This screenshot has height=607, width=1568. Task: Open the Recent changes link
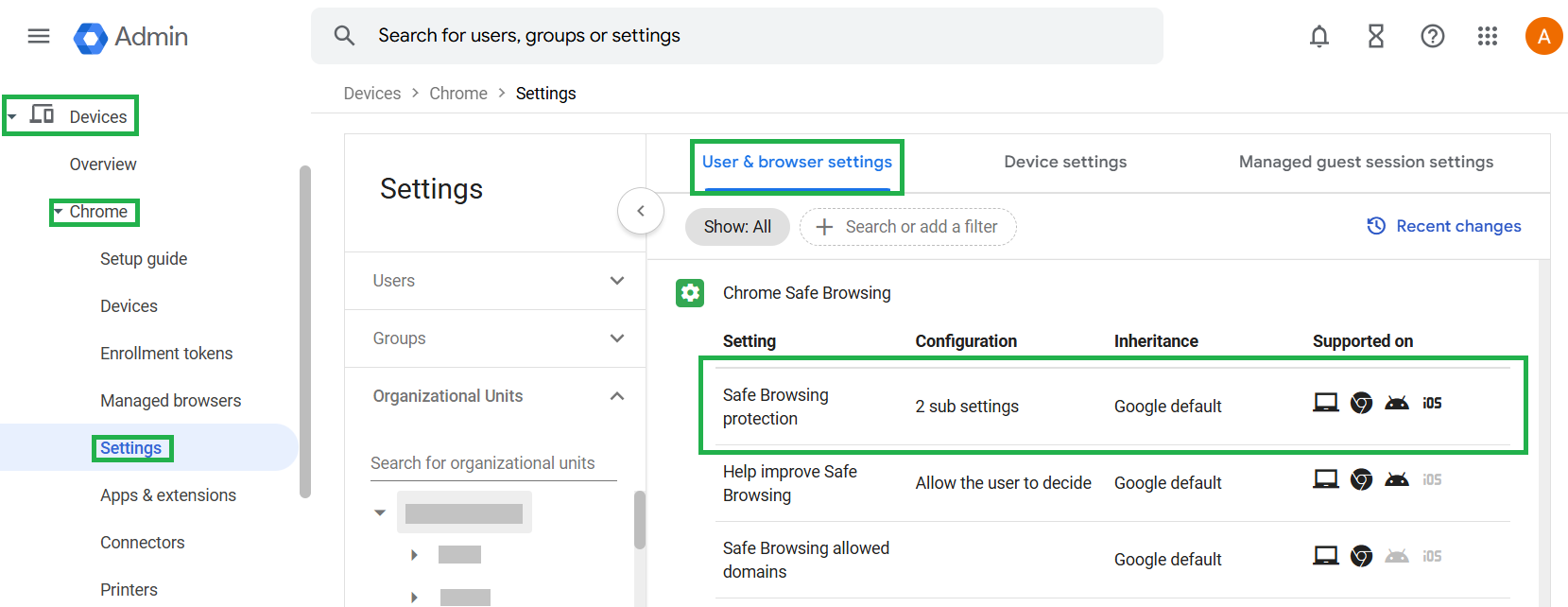pyautogui.click(x=1458, y=226)
